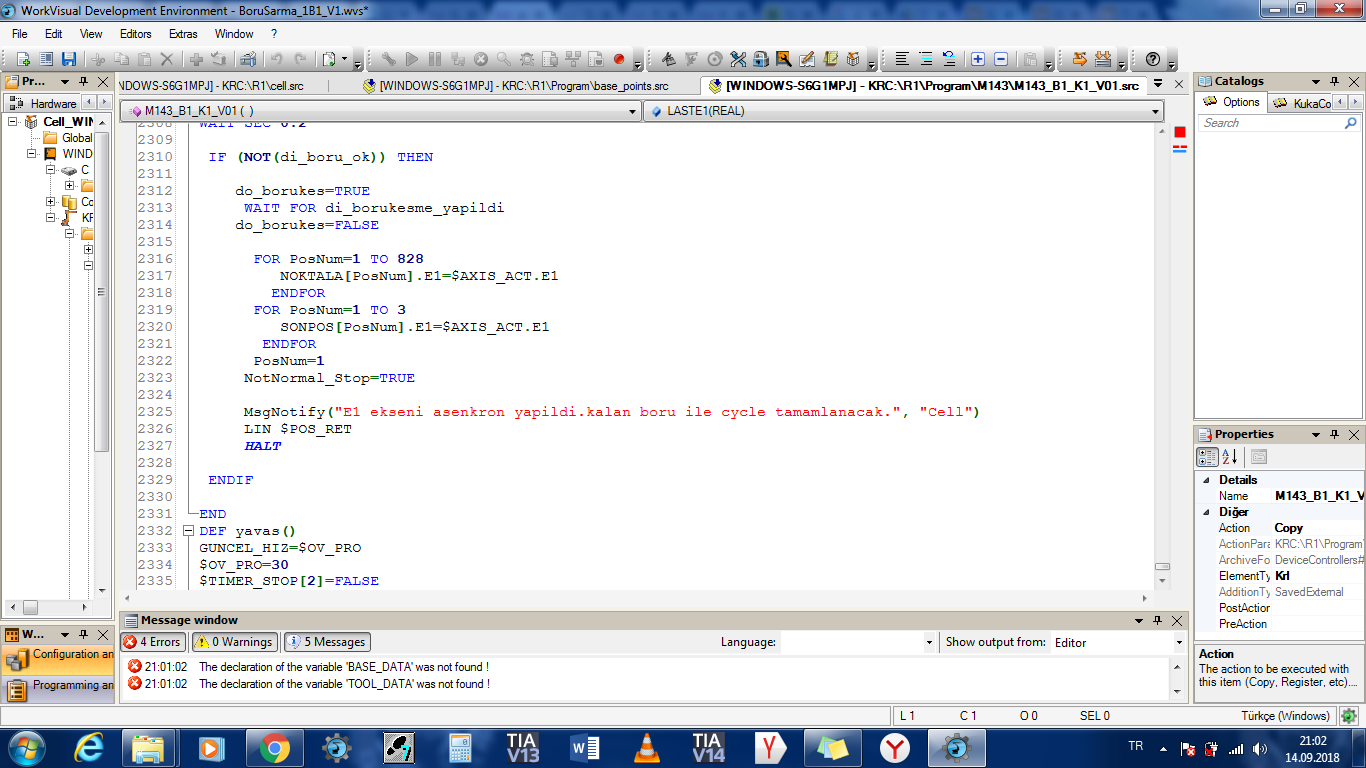Select the Options tab in Catalogs
The height and width of the screenshot is (768, 1366).
tap(1232, 102)
